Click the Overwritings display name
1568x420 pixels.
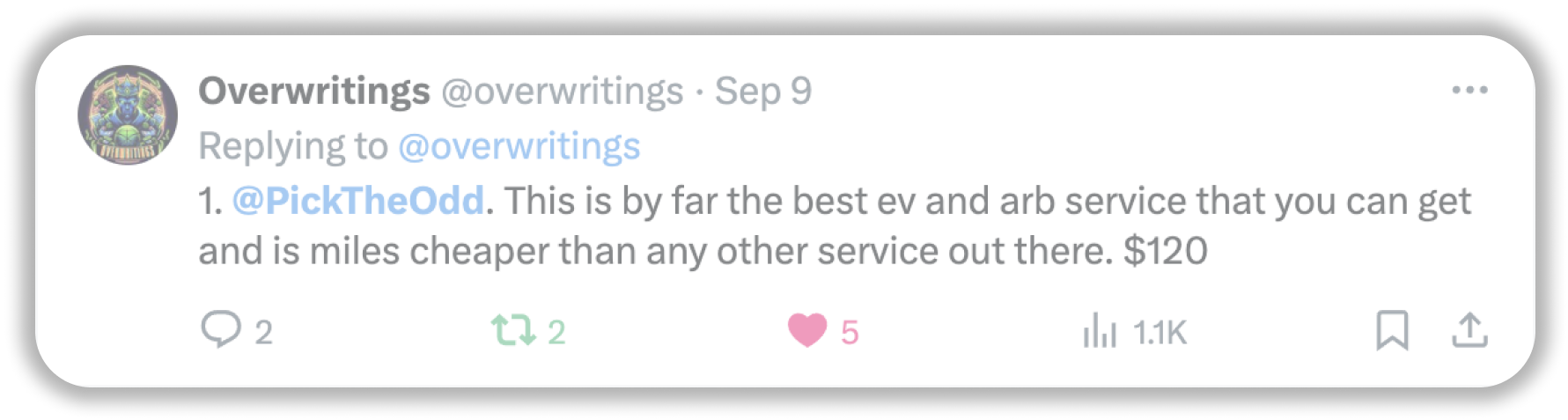click(314, 91)
